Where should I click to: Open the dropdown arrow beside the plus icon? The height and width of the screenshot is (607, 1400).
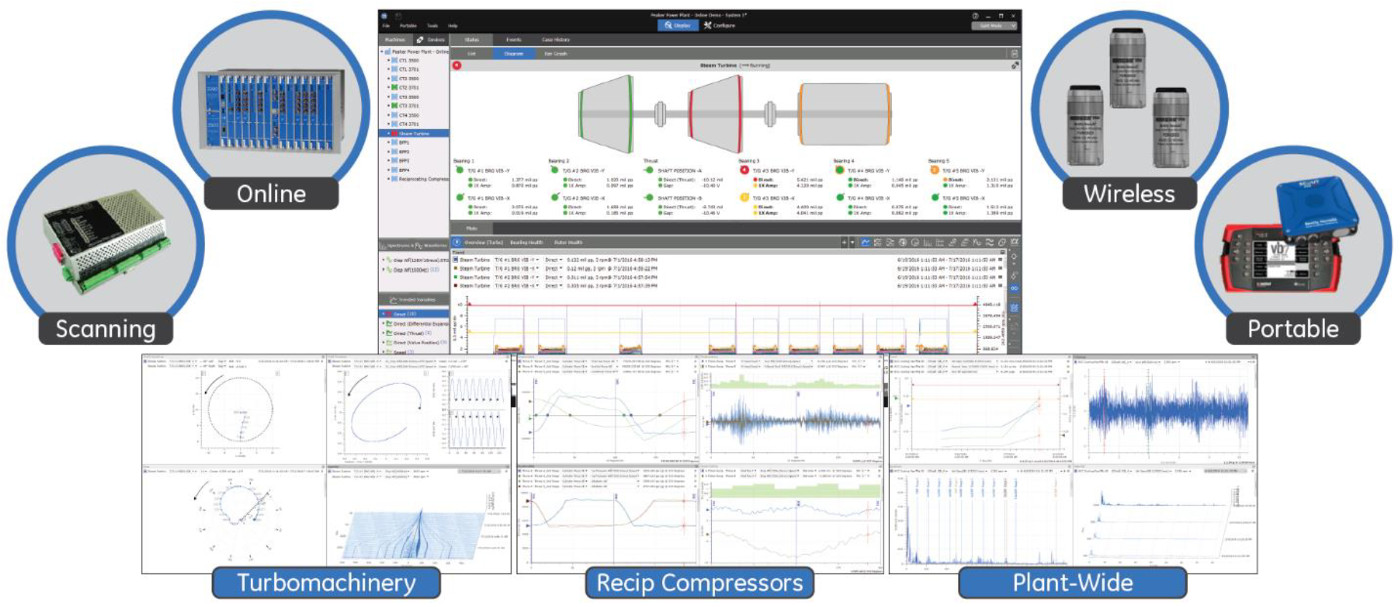click(852, 242)
